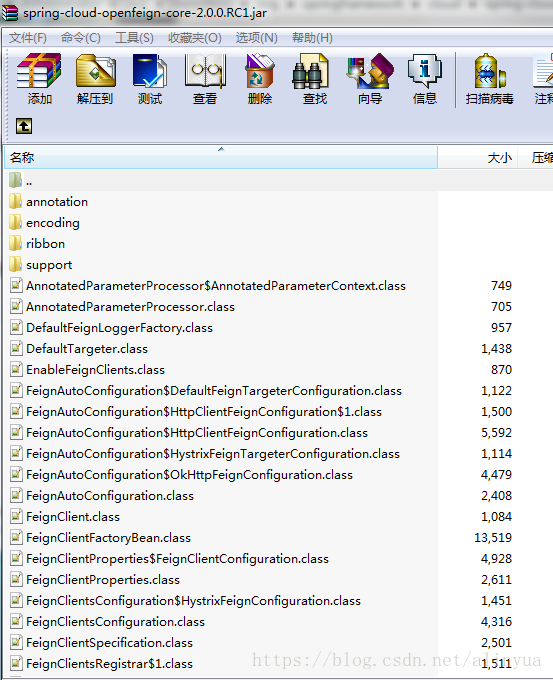
Task: Click the FeignAutoConfiguration.class file icon
Action: 16,495
